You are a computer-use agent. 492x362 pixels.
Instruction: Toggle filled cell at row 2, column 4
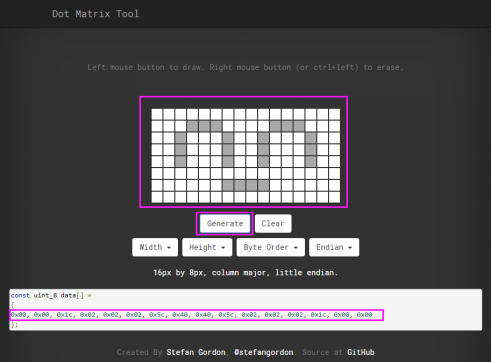click(x=192, y=126)
